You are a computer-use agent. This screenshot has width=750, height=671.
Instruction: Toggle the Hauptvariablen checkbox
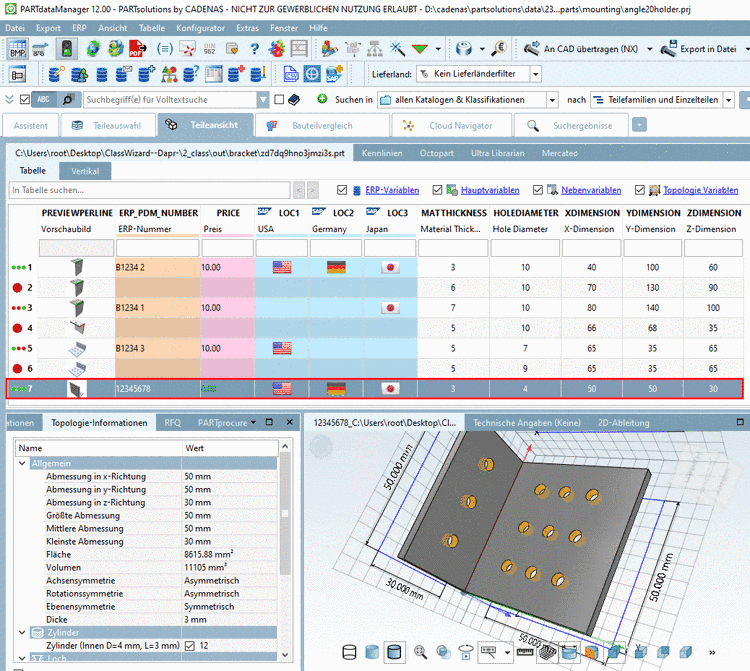coord(437,190)
